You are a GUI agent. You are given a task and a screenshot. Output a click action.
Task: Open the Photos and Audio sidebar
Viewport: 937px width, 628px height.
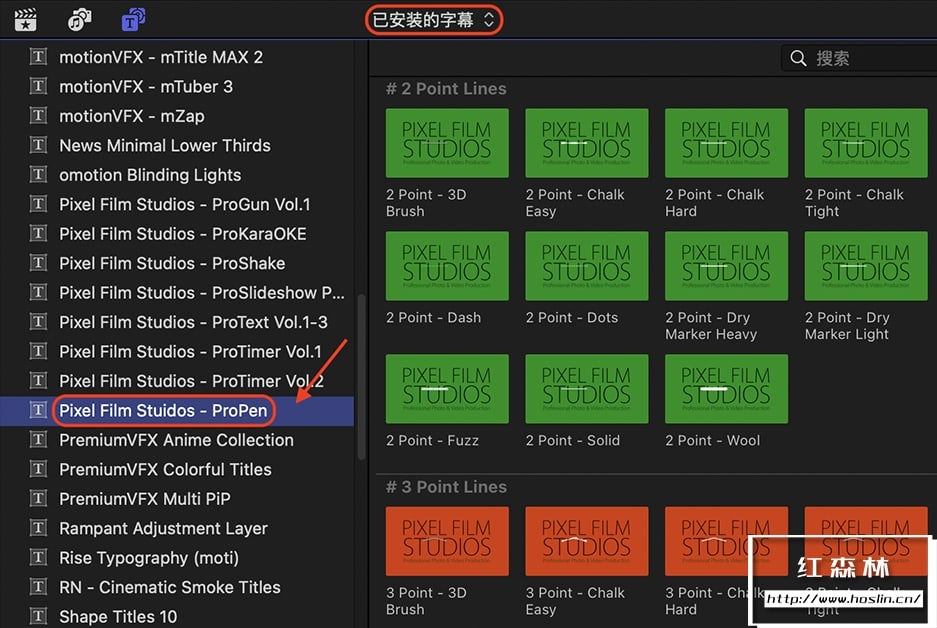(79, 20)
